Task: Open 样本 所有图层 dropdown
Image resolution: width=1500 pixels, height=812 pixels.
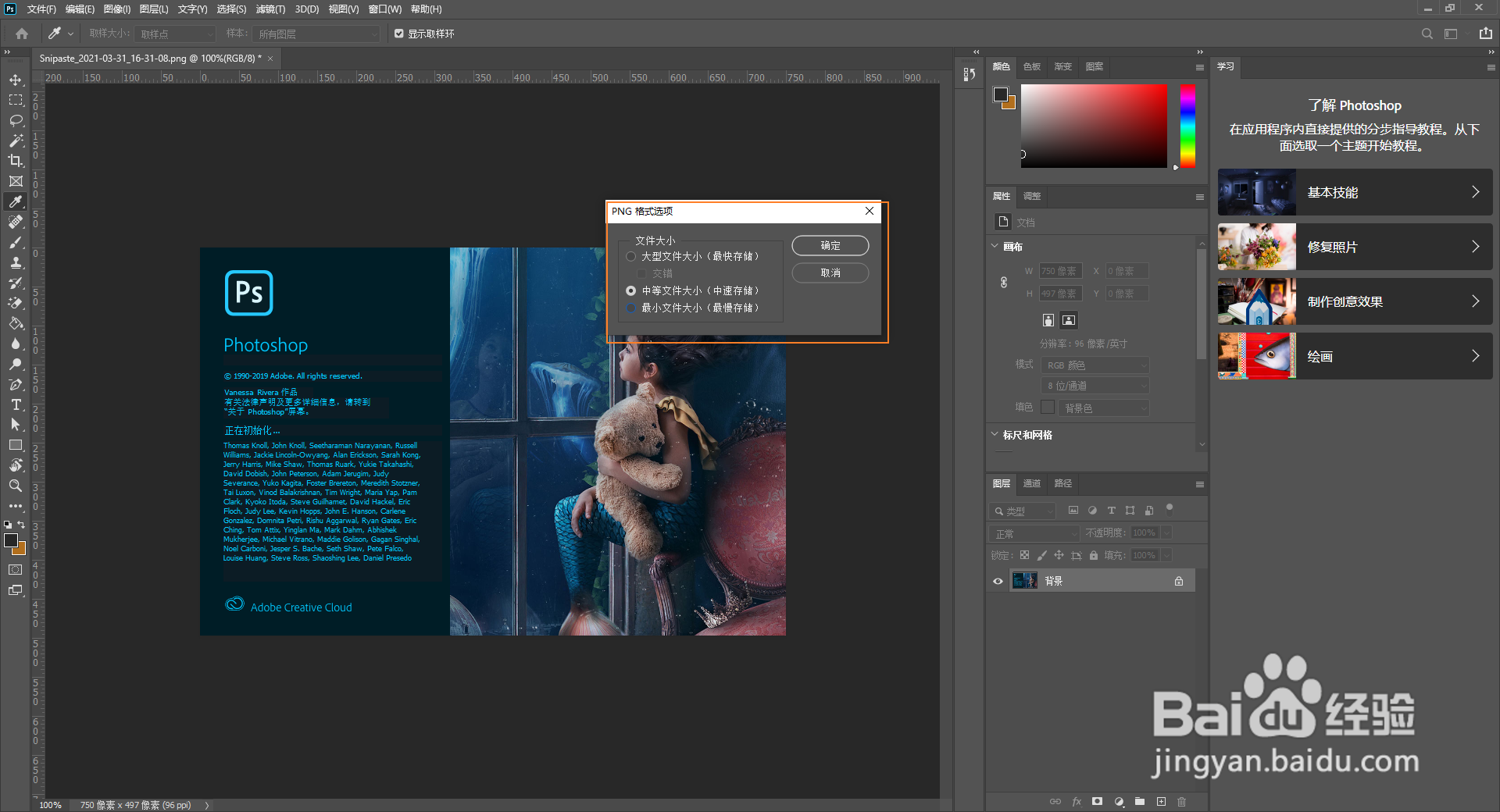Action: tap(316, 34)
